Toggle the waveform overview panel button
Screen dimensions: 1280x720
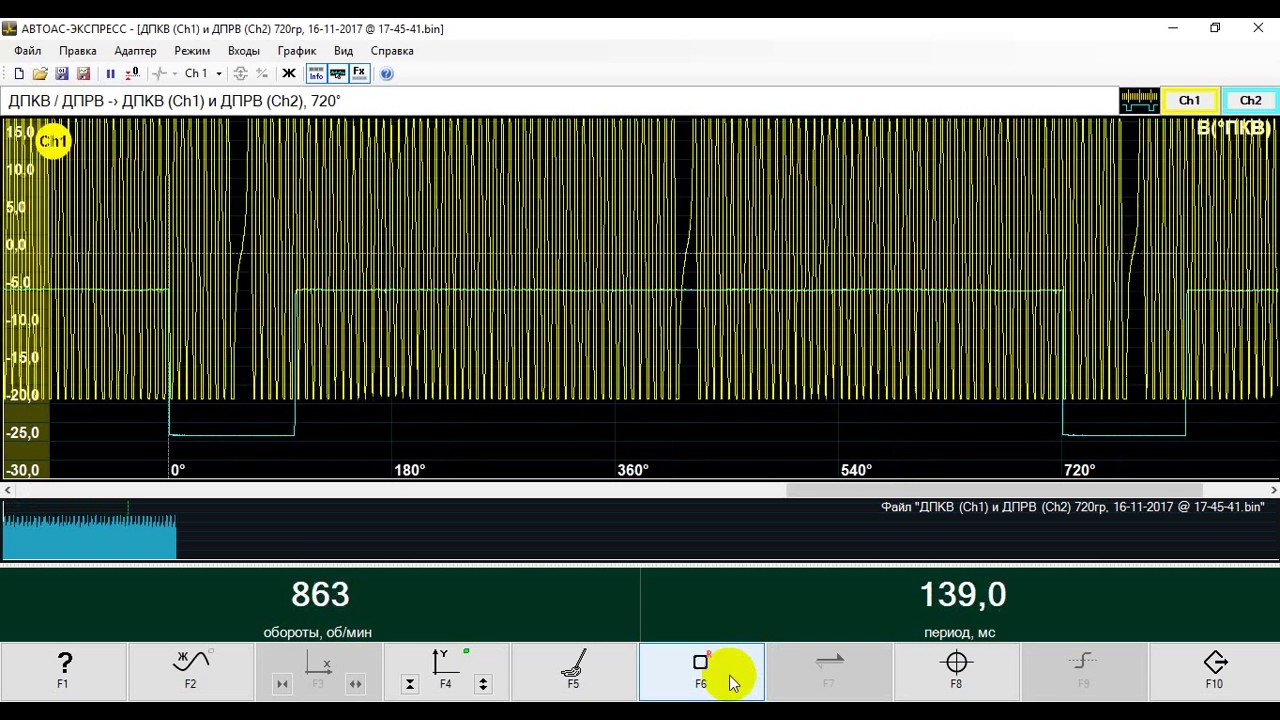[x=338, y=74]
